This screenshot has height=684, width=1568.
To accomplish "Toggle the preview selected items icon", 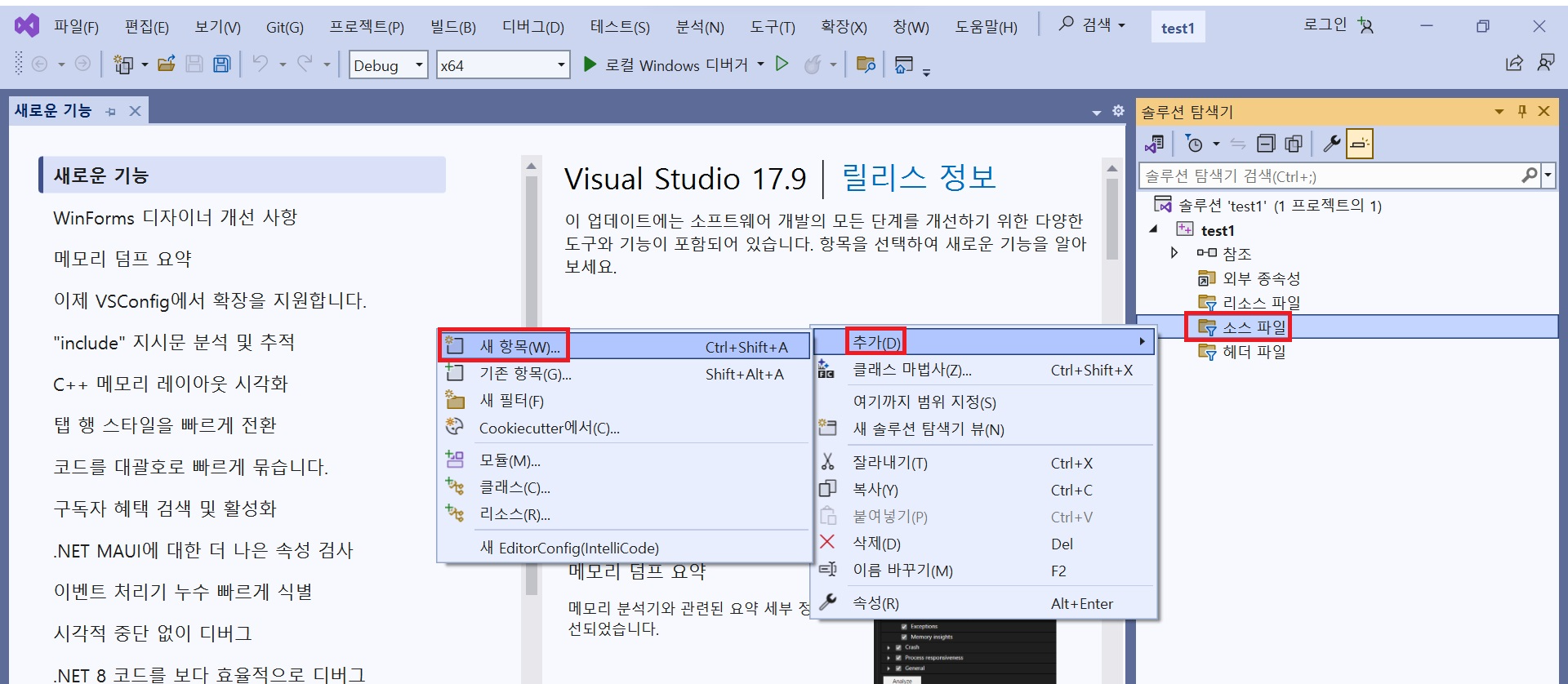I will [x=1360, y=144].
